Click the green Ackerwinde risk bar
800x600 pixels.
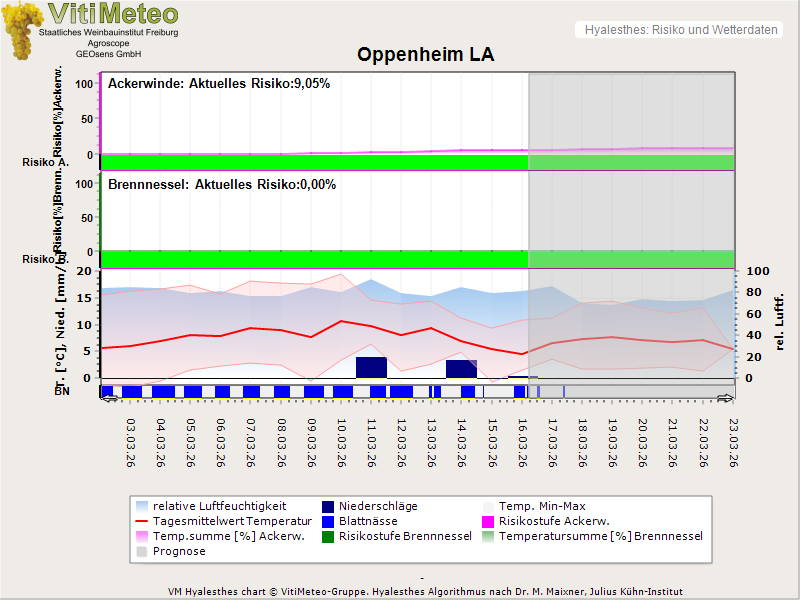pyautogui.click(x=314, y=162)
